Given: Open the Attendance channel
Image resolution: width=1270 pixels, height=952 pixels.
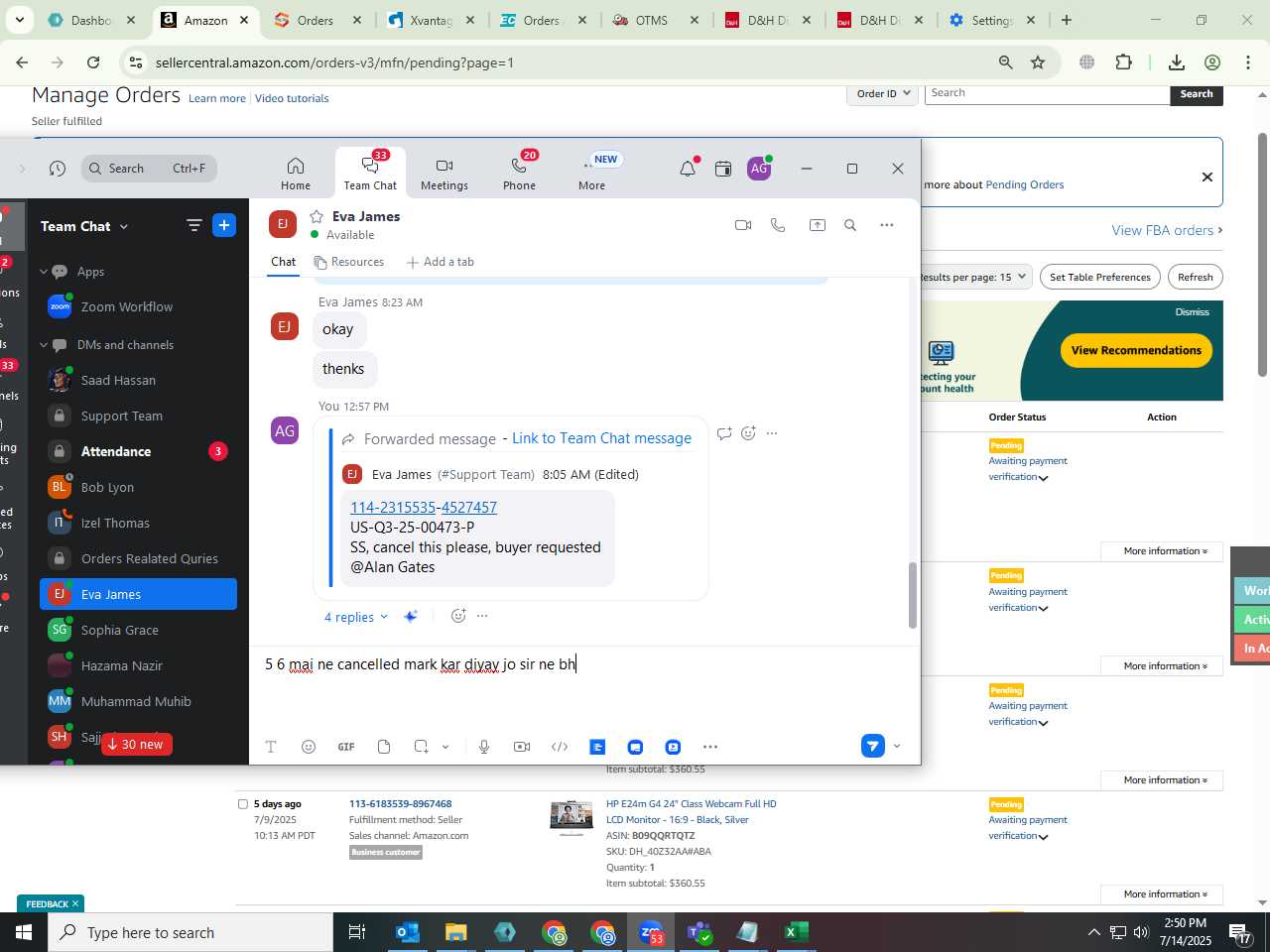Looking at the screenshot, I should coord(138,451).
